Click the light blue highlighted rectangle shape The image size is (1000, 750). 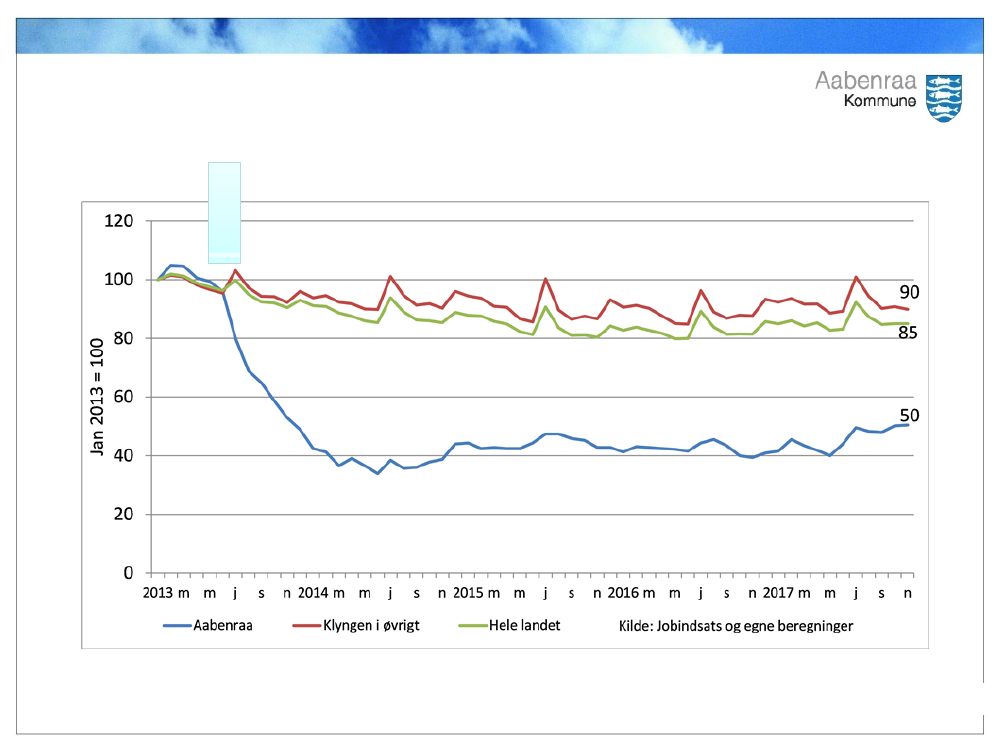[224, 212]
